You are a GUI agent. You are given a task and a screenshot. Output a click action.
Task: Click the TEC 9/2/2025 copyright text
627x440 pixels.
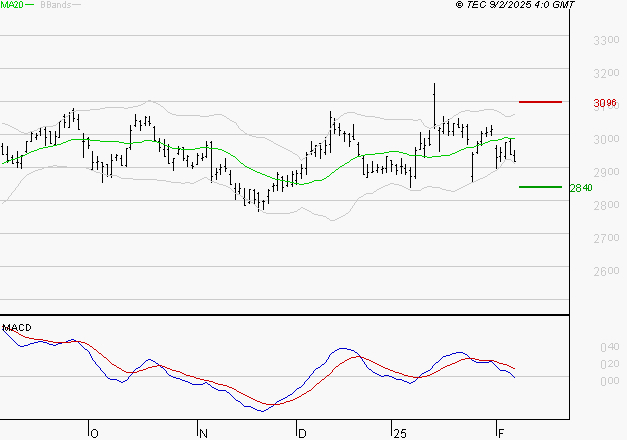pos(515,5)
